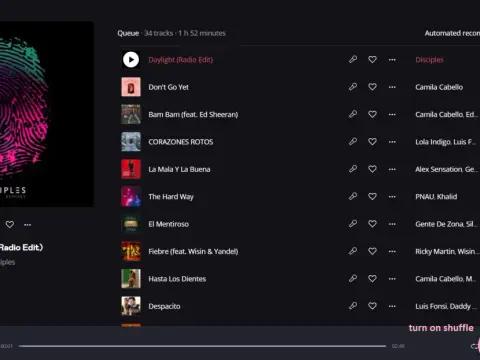
Task: Like Daylight (Radio Edit) in queue
Action: (x=372, y=60)
